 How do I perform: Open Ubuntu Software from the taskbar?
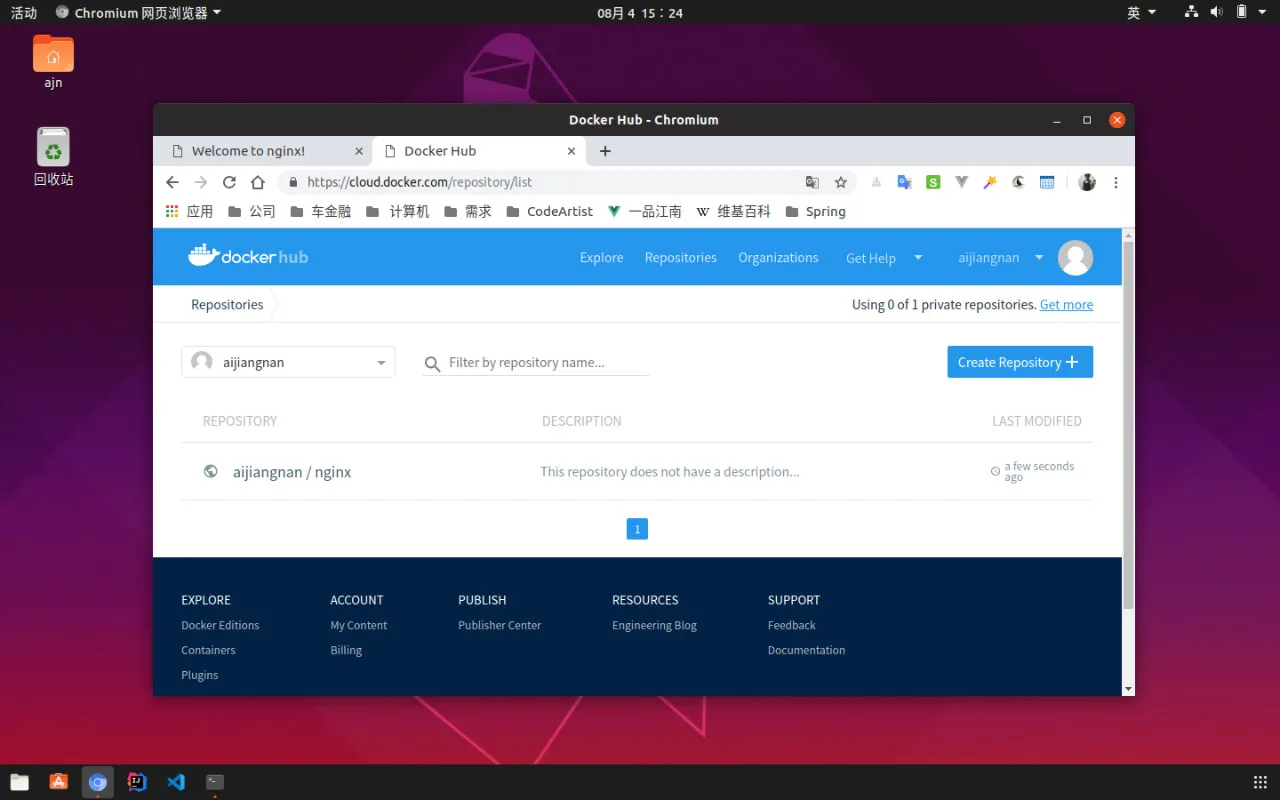tap(59, 782)
